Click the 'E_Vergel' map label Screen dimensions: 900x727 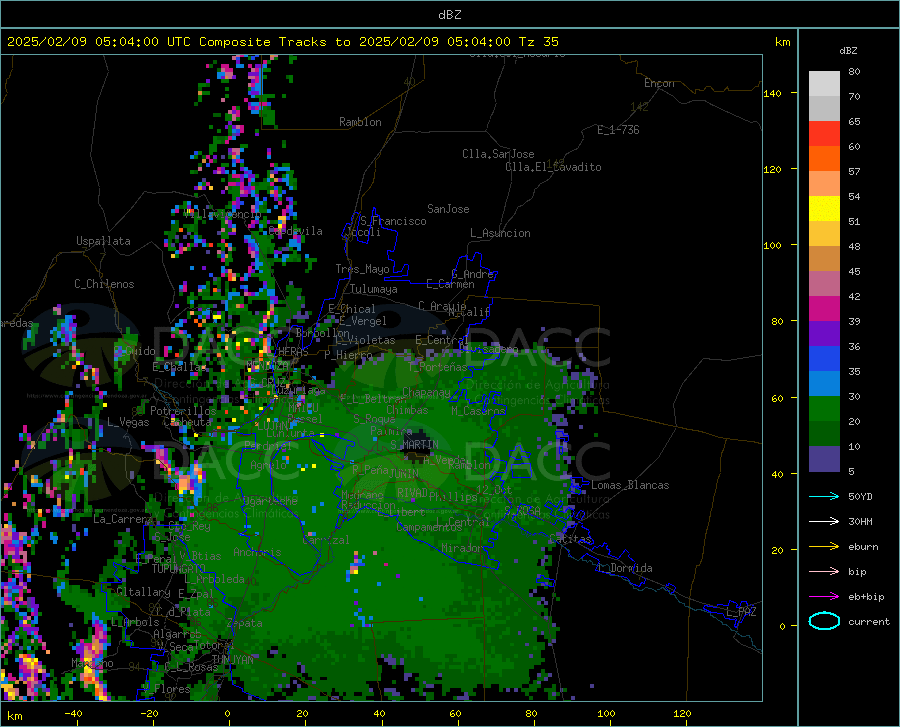pos(363,321)
